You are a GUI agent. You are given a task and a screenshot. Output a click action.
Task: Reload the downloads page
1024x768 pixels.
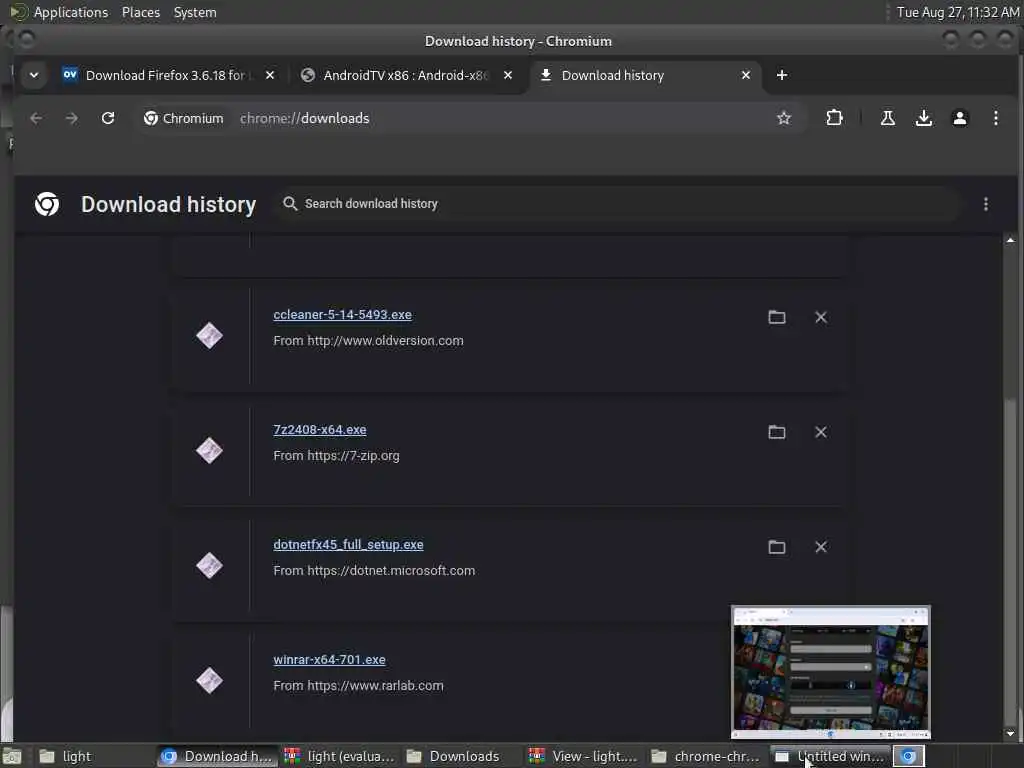click(108, 118)
